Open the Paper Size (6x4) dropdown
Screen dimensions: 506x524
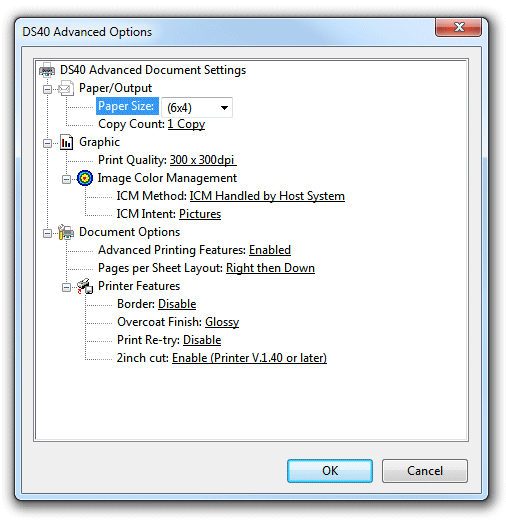click(197, 108)
